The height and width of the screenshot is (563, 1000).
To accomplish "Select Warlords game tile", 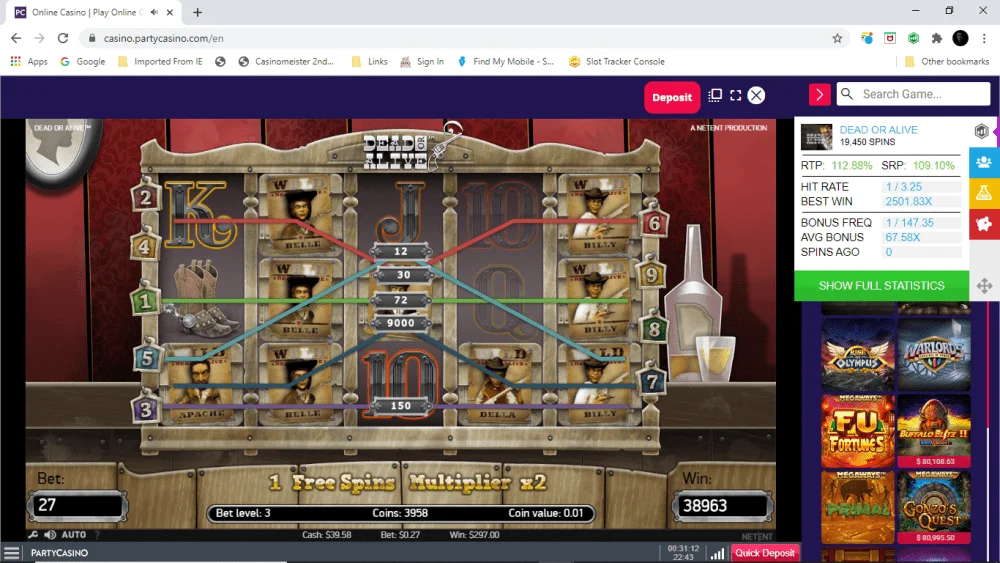I will 934,355.
